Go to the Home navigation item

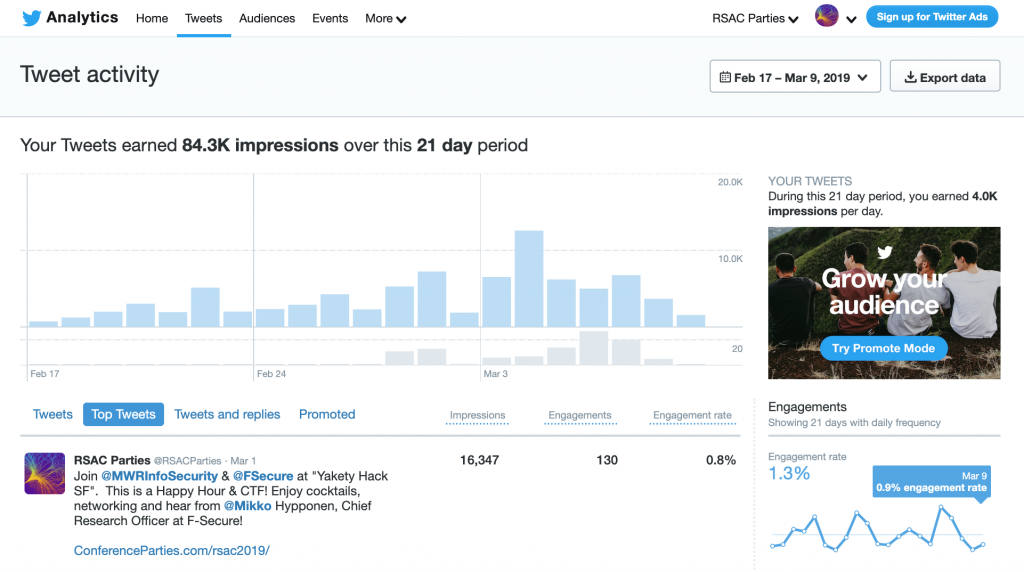(x=152, y=18)
